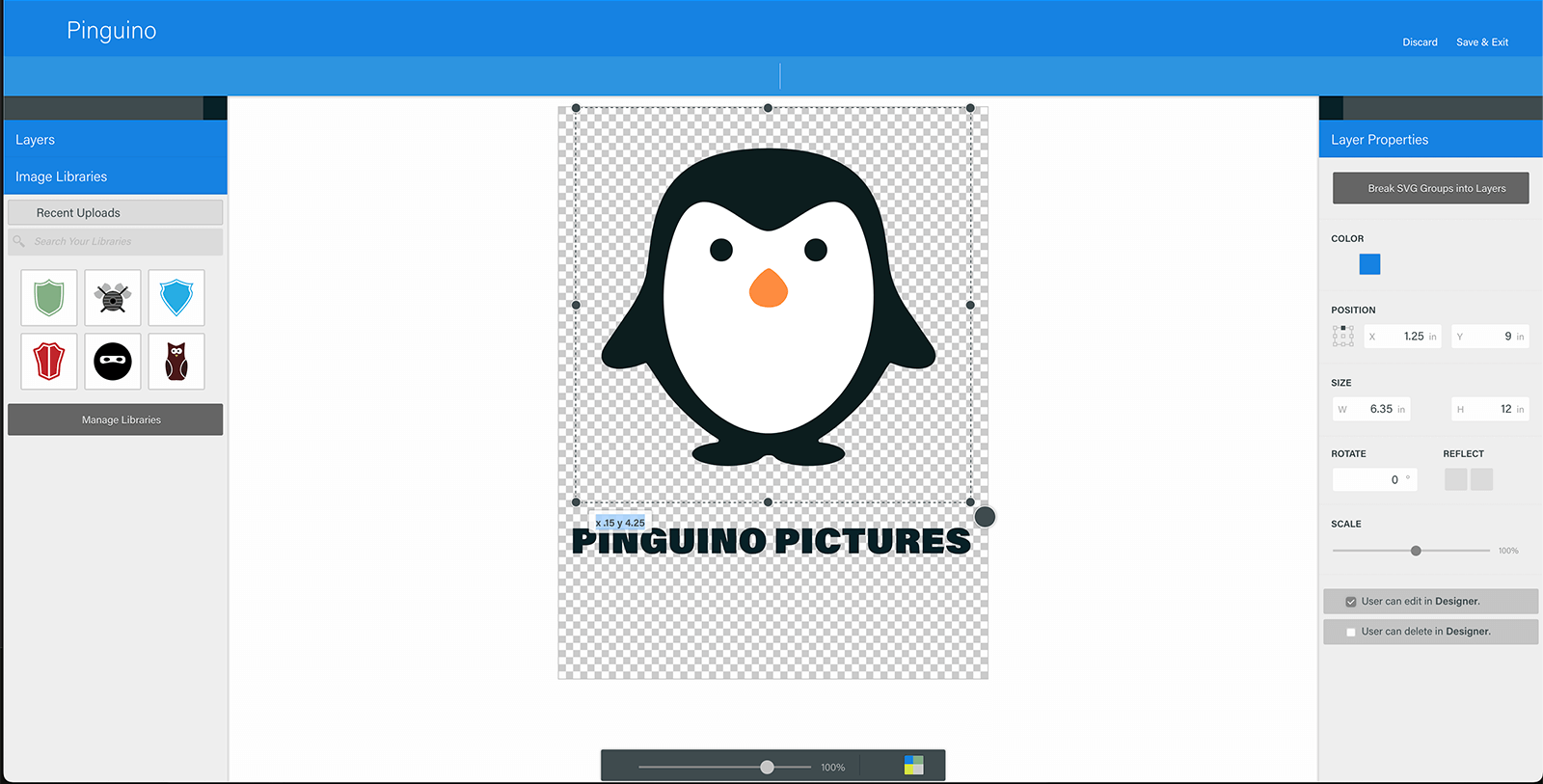The image size is (1543, 784).
Task: Click Break SVG Groups into Layers
Action: click(1430, 188)
